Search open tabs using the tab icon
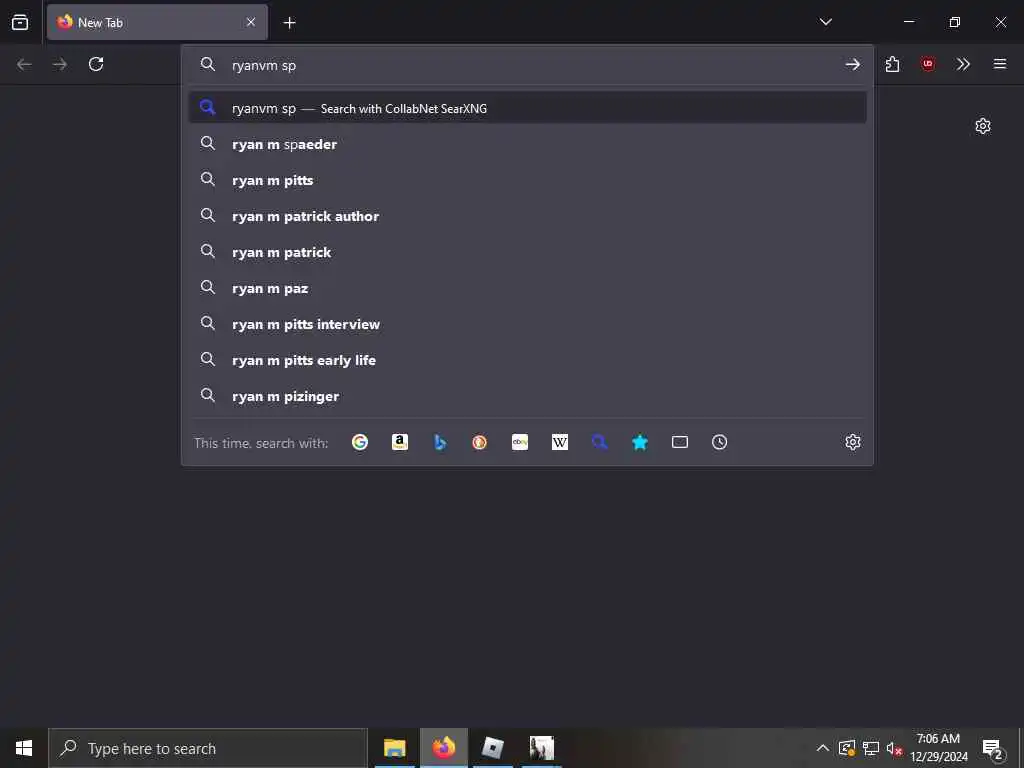The height and width of the screenshot is (768, 1024). pyautogui.click(x=680, y=442)
